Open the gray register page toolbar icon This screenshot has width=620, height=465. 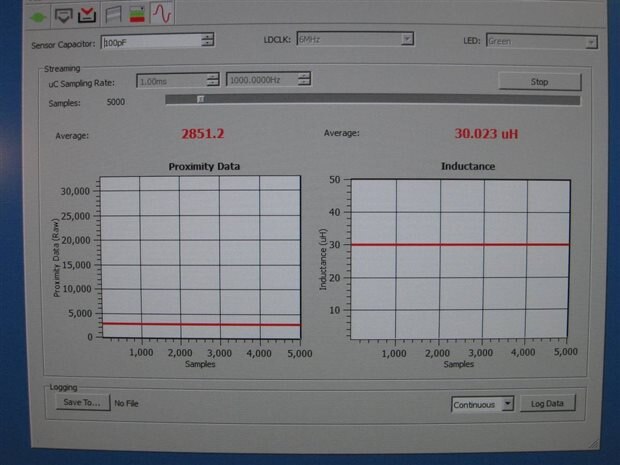pyautogui.click(x=113, y=15)
